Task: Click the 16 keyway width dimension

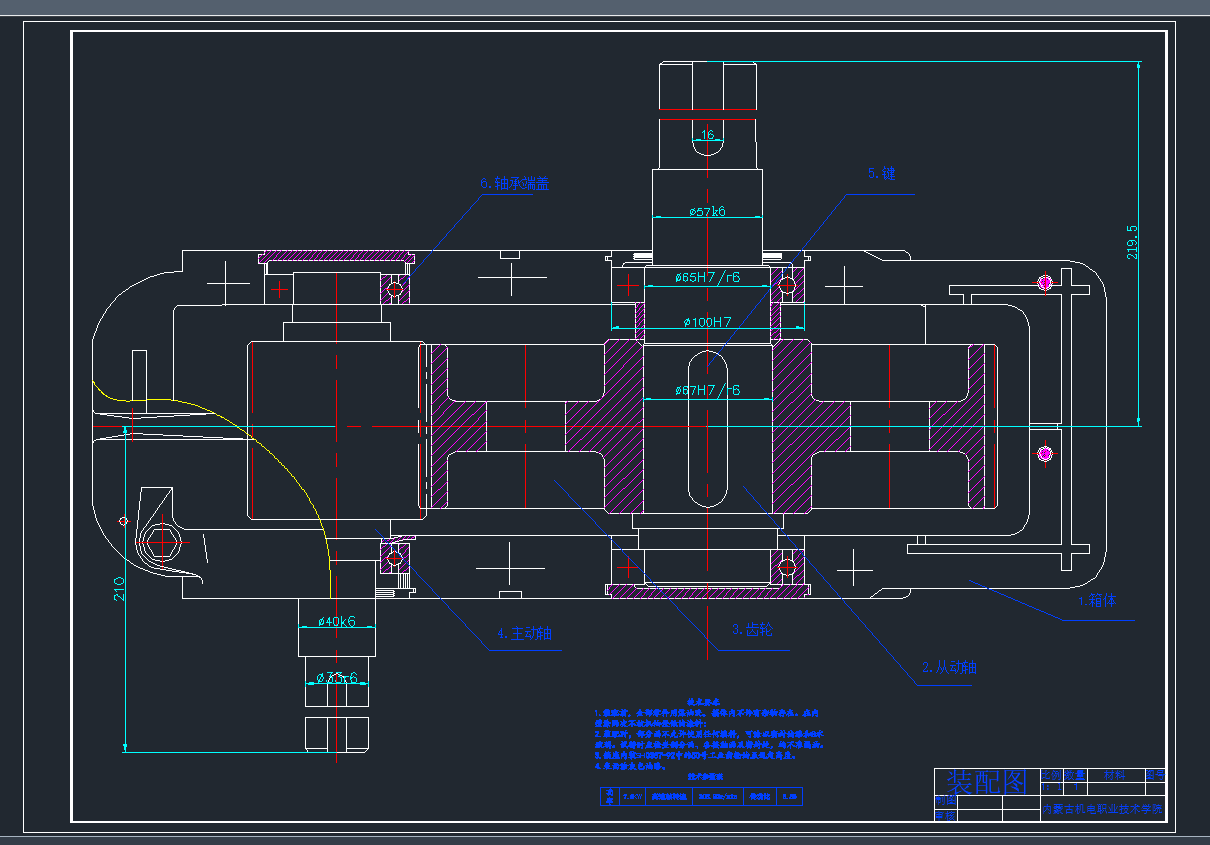Action: [x=708, y=135]
